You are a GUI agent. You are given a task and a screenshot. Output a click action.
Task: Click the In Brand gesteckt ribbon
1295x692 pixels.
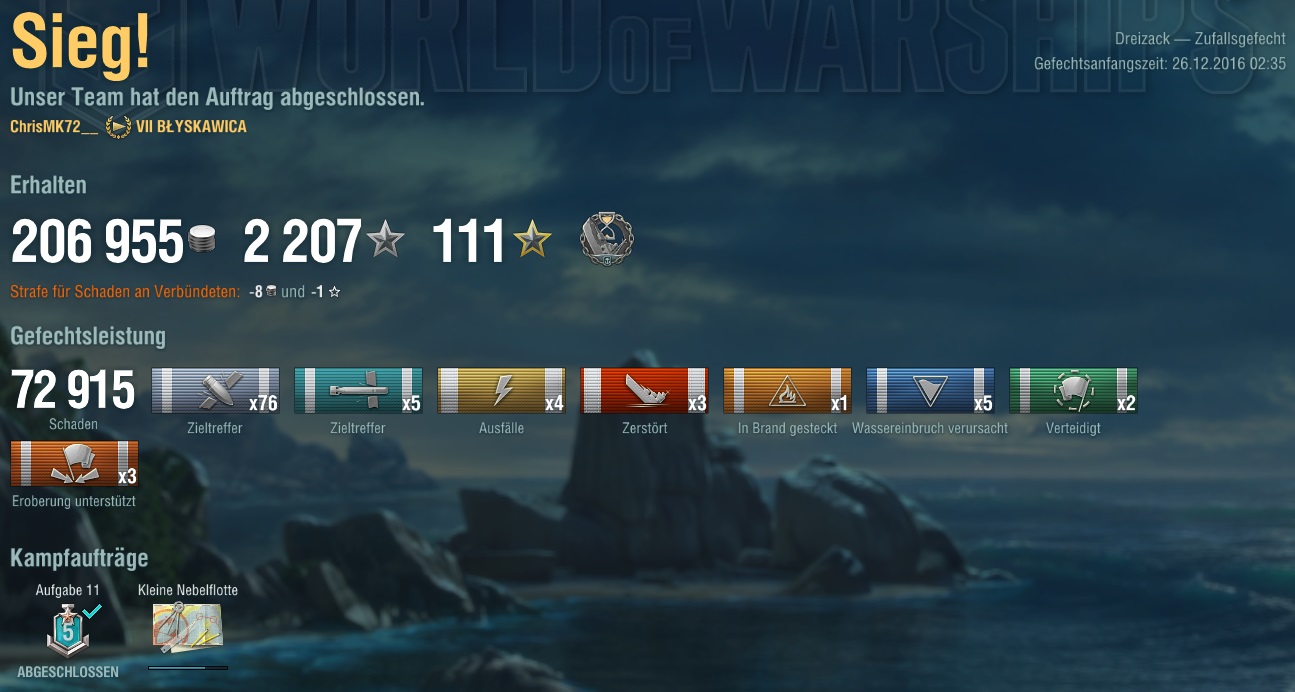787,391
